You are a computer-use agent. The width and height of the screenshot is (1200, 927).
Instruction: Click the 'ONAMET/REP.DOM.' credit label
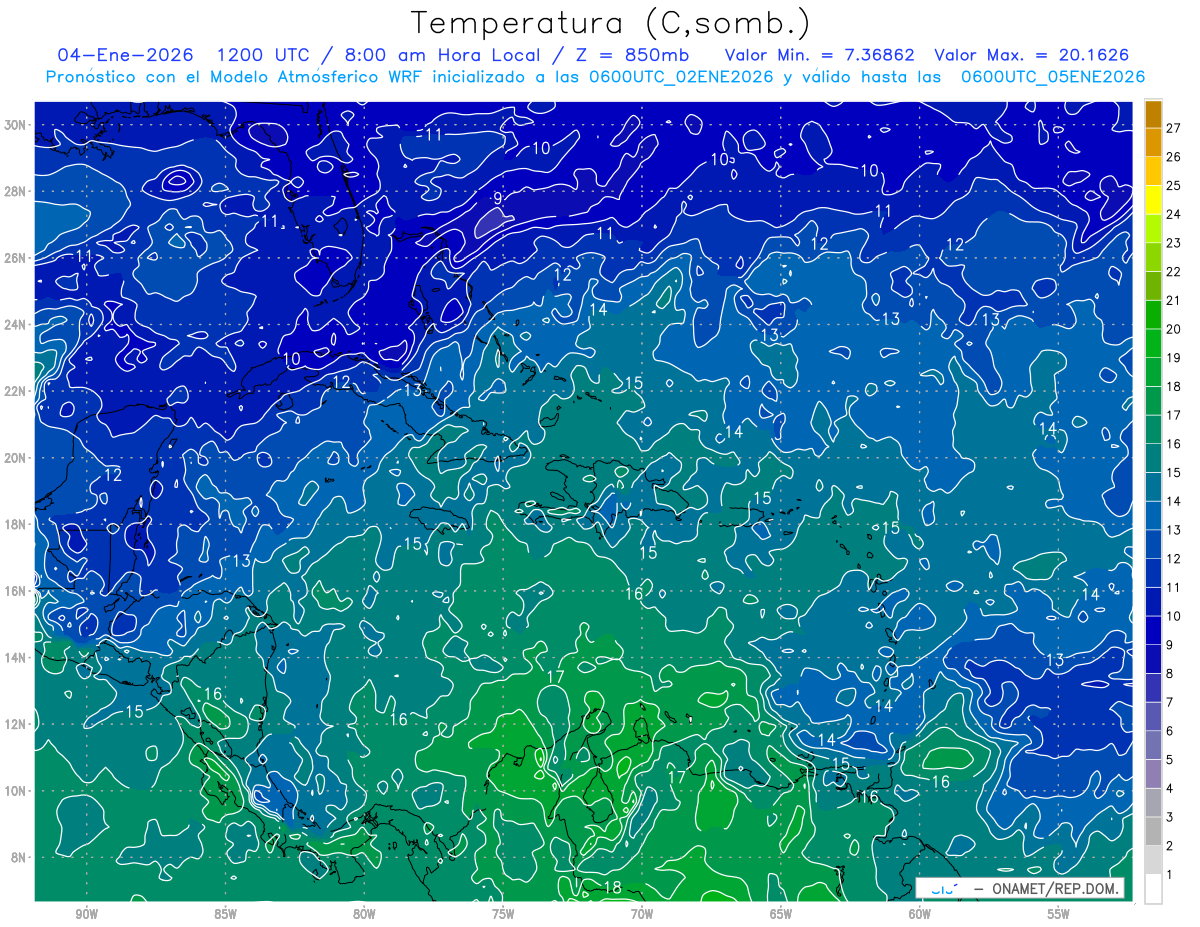pyautogui.click(x=1056, y=888)
